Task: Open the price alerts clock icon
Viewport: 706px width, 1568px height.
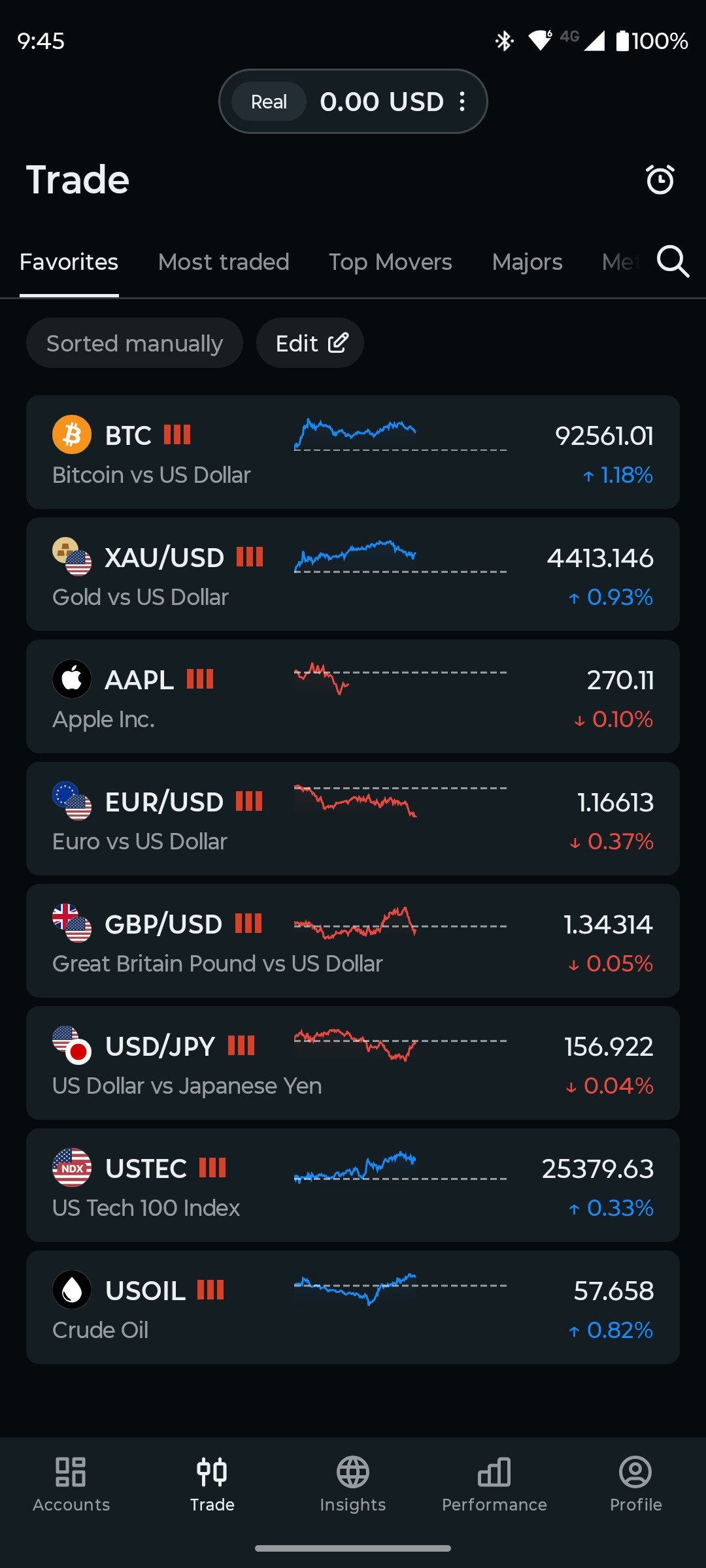Action: [x=660, y=180]
